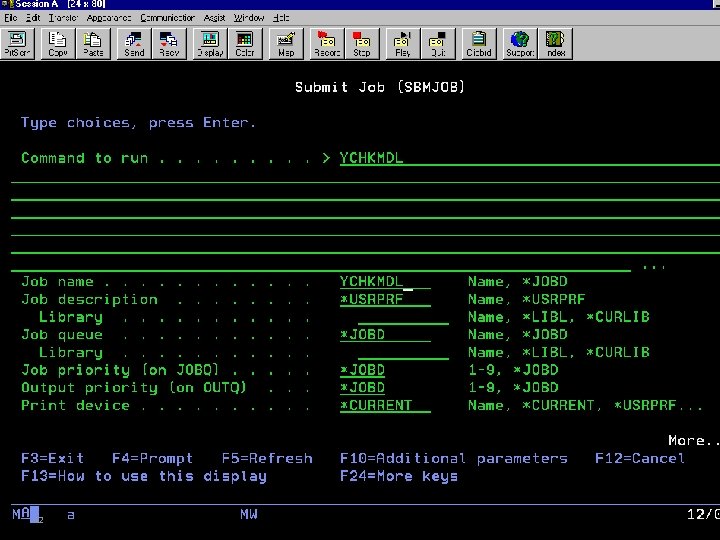Click the Session A title bar
The width and height of the screenshot is (720, 540).
(360, 5)
